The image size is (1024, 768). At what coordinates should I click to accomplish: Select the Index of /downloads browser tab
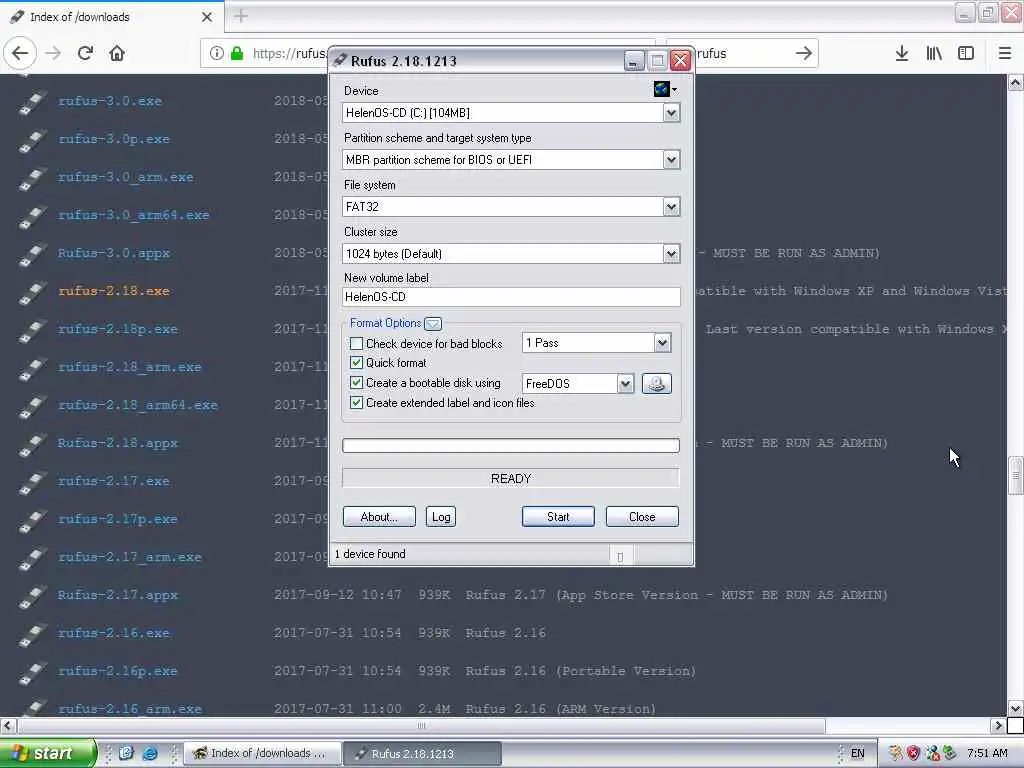[111, 17]
